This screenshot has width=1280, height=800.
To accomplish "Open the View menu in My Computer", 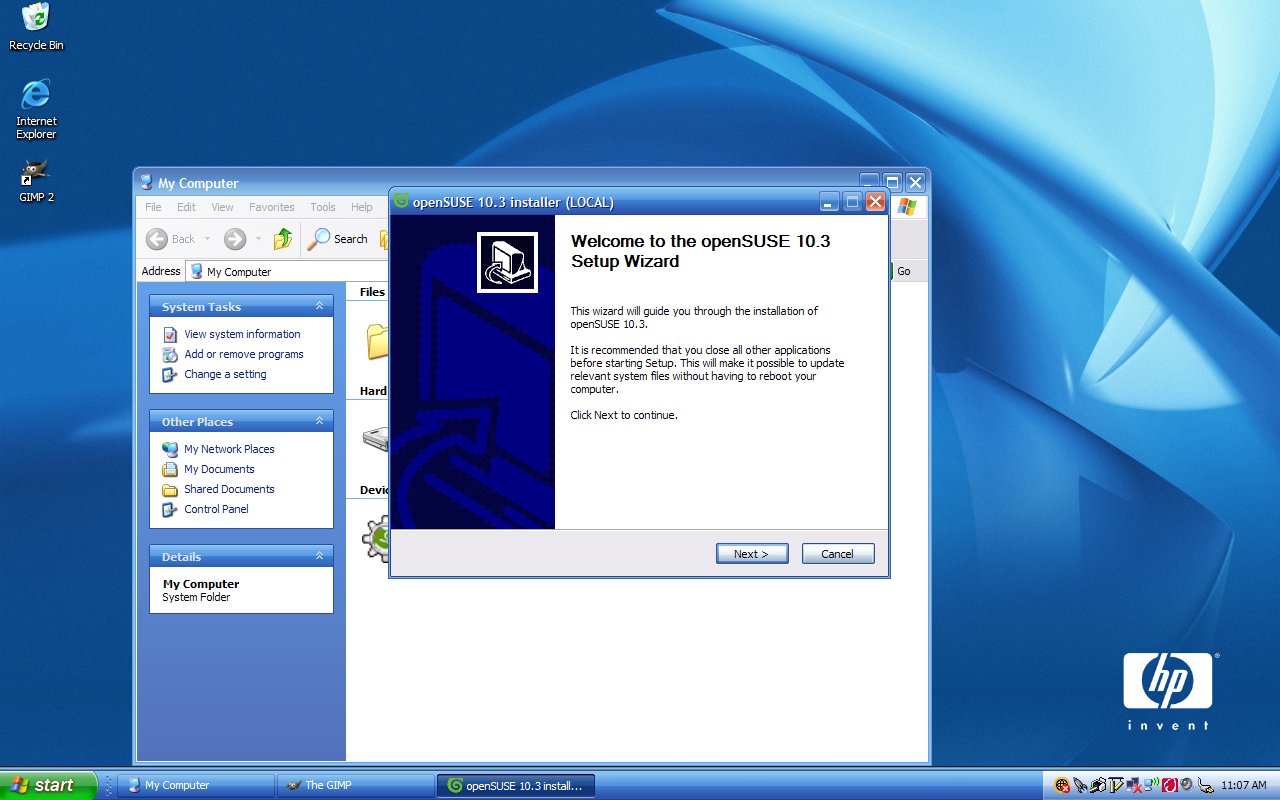I will point(222,207).
